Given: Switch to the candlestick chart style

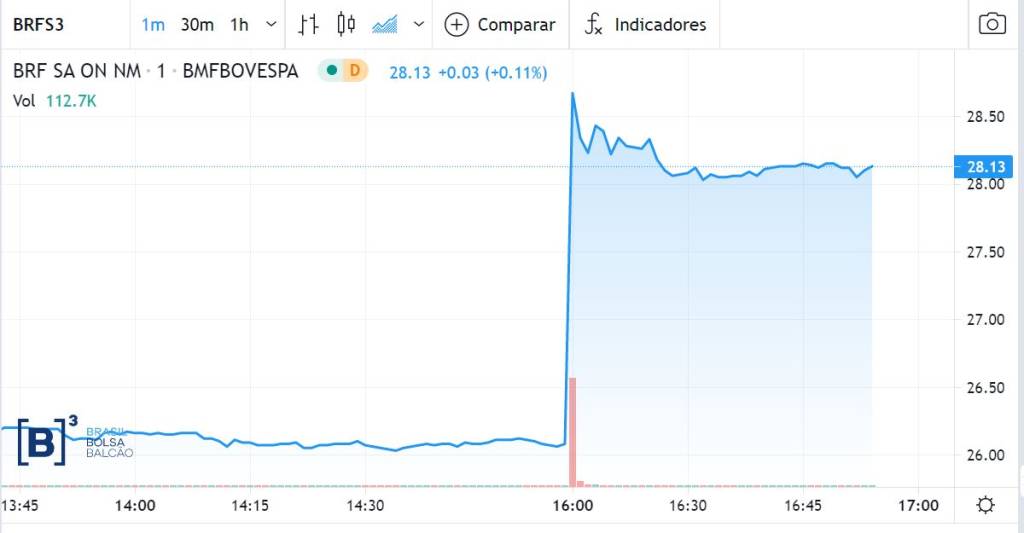Looking at the screenshot, I should 346,25.
